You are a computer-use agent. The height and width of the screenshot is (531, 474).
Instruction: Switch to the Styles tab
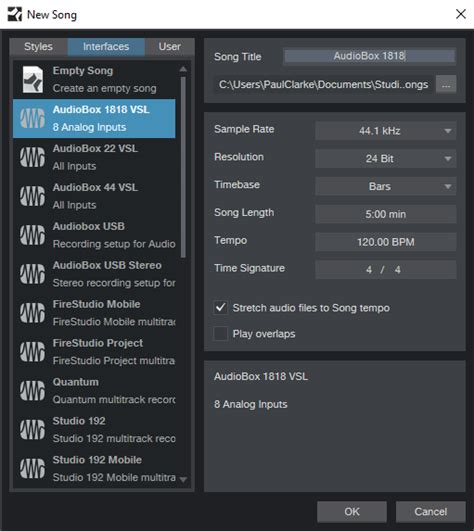38,46
